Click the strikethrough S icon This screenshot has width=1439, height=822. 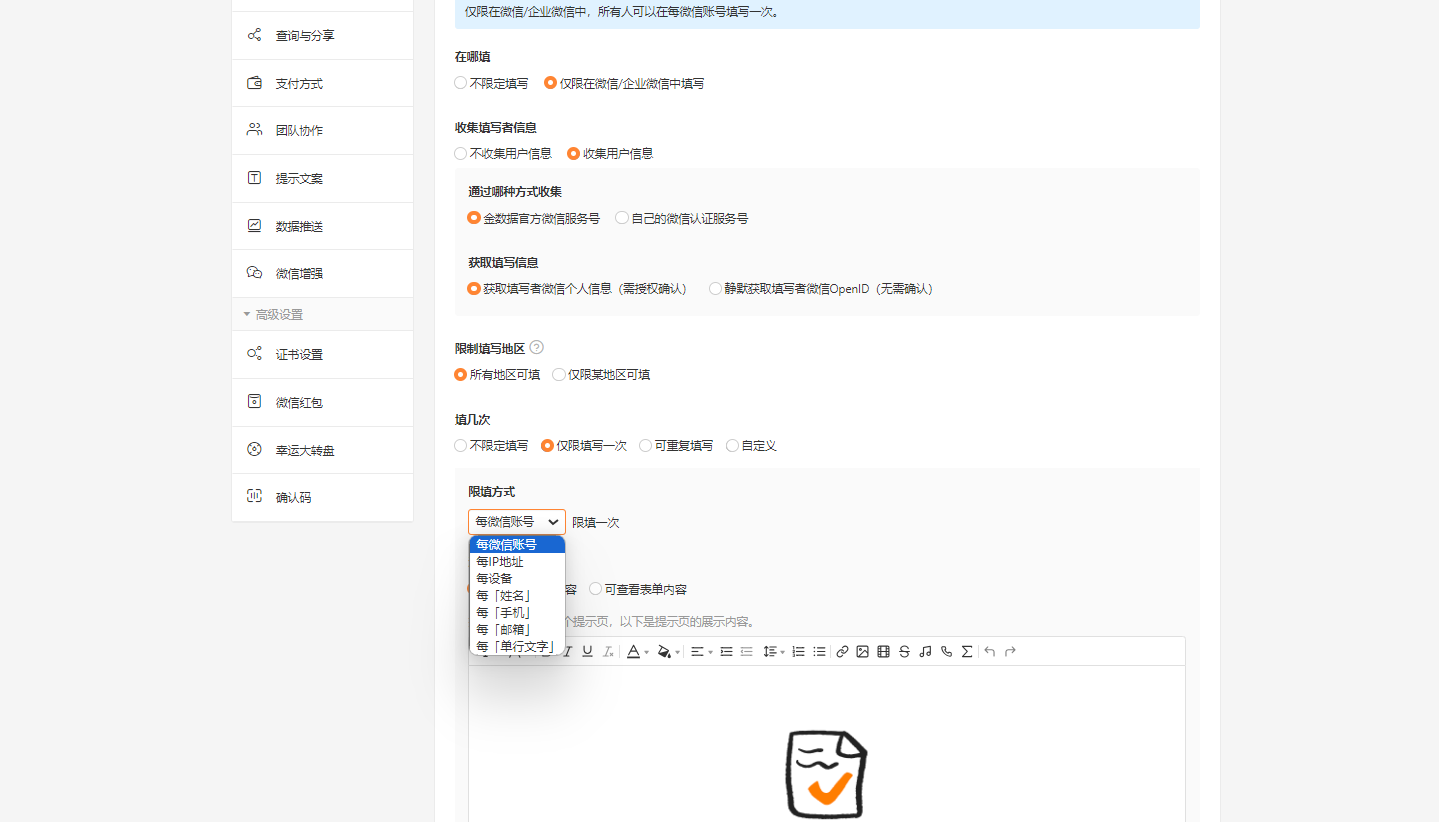904,651
